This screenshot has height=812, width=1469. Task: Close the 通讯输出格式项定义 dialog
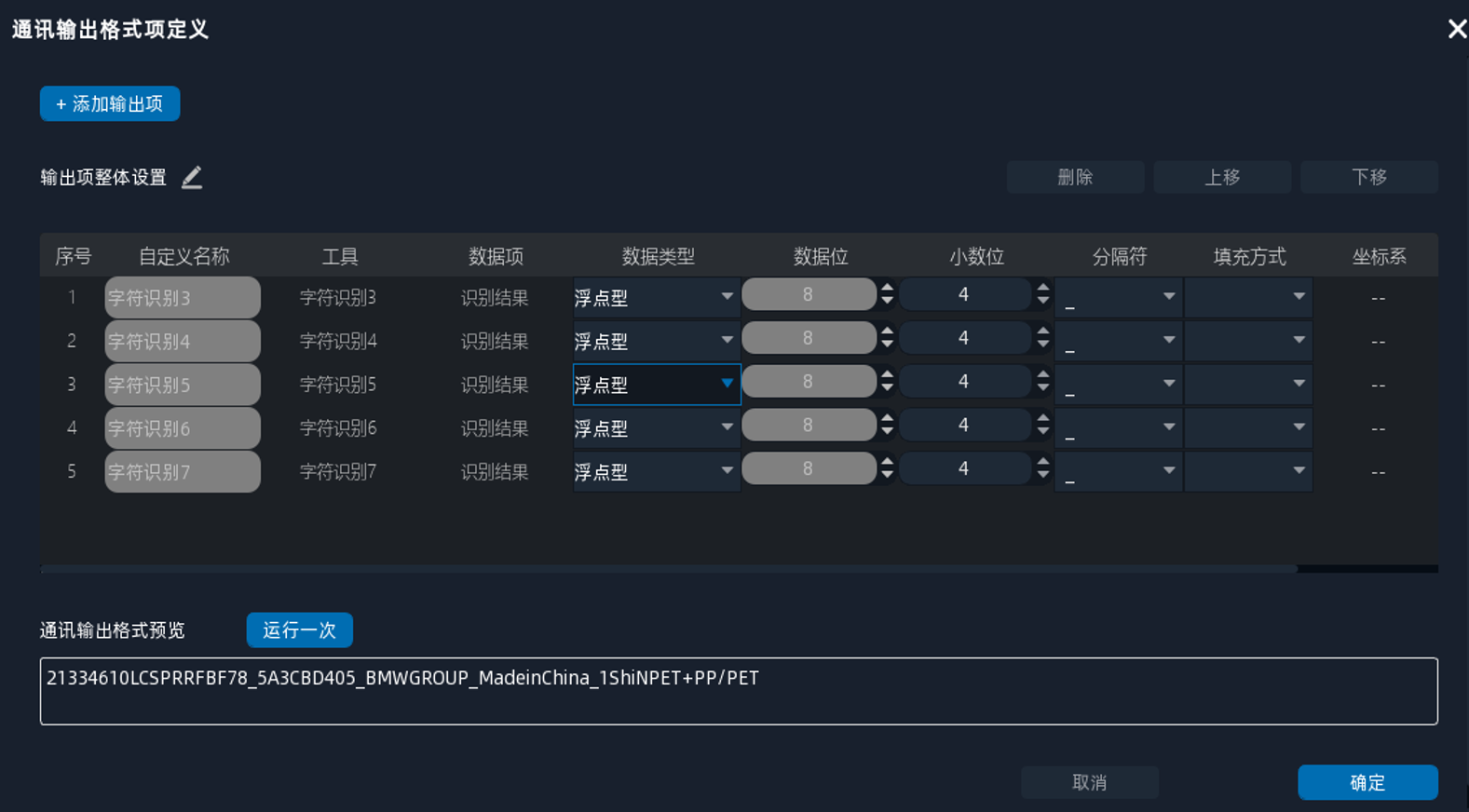tap(1457, 29)
